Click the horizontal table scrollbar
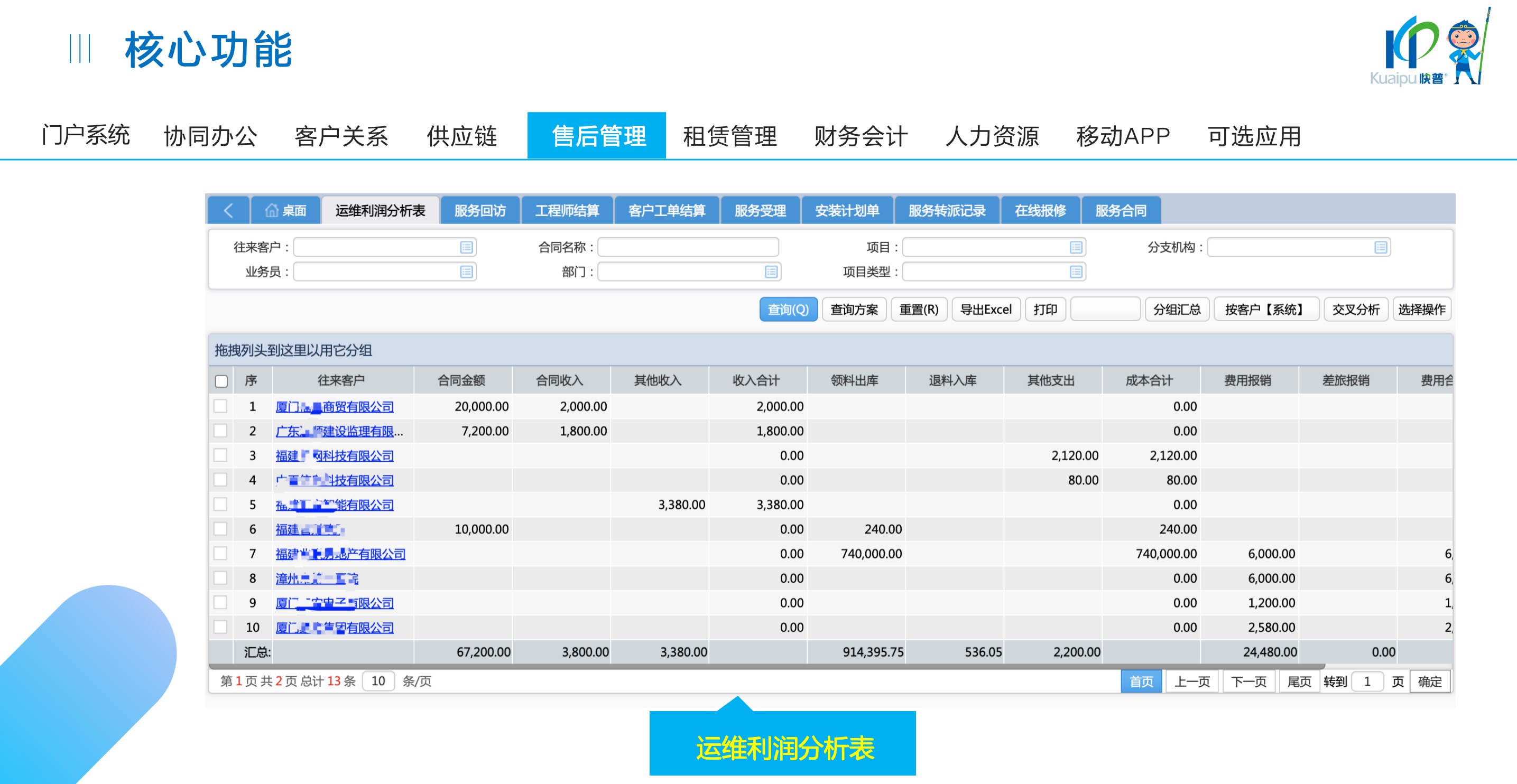 [765, 667]
